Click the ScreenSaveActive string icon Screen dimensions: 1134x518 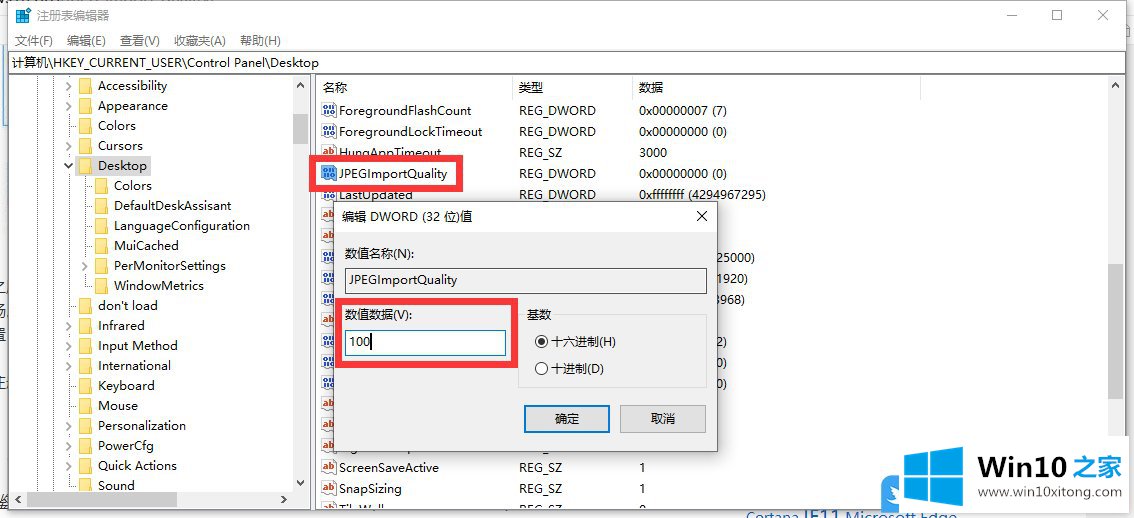pos(329,467)
